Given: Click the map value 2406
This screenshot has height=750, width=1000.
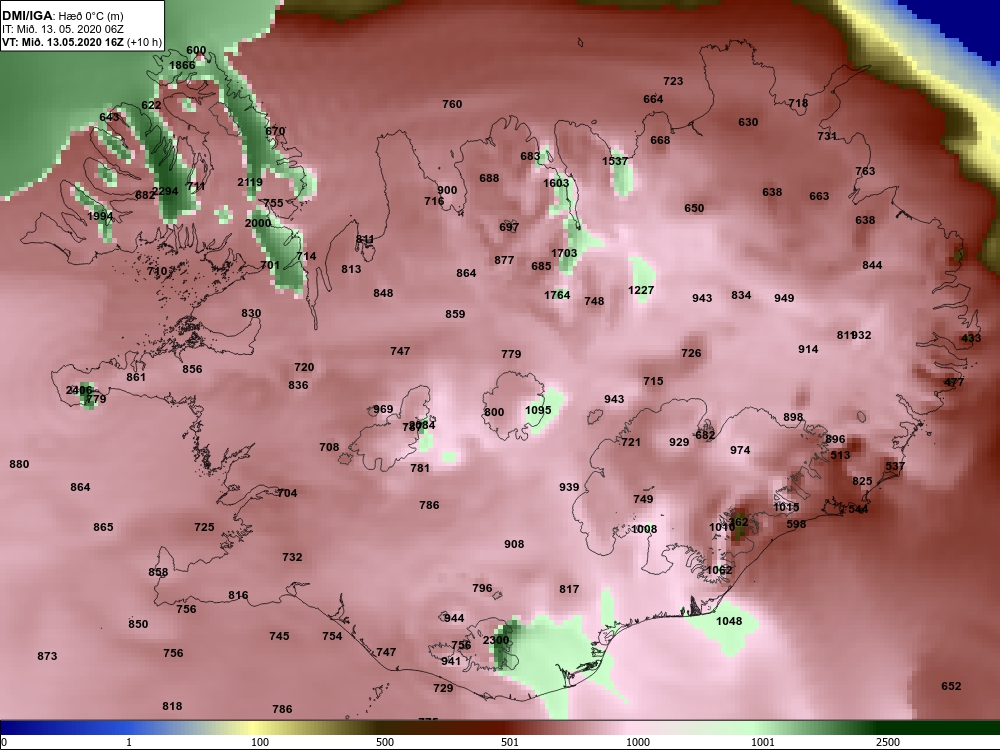Looking at the screenshot, I should pyautogui.click(x=79, y=390).
